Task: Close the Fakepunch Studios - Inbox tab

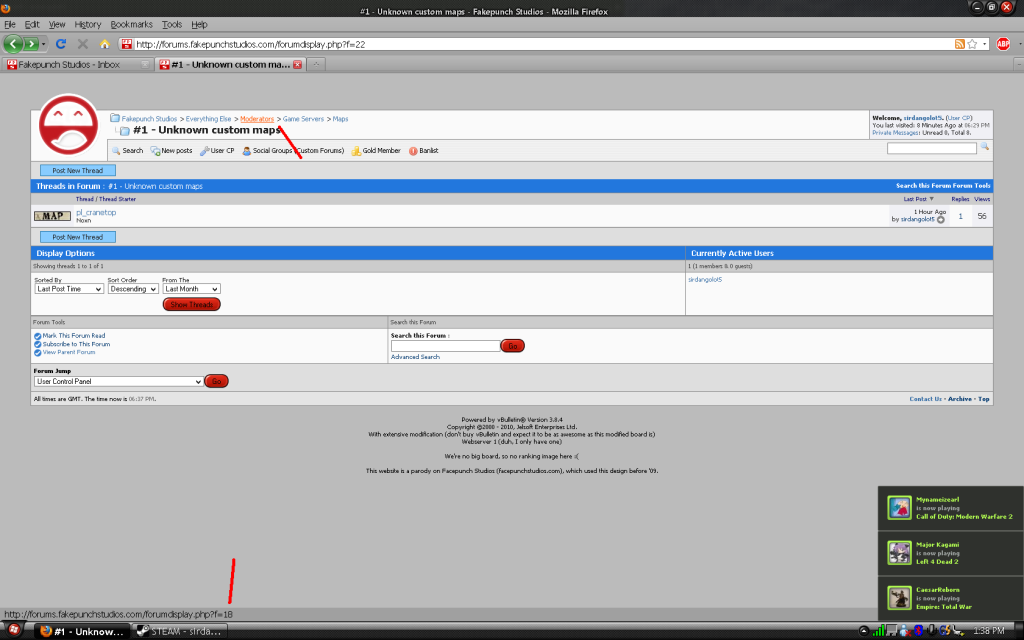Action: coord(145,65)
